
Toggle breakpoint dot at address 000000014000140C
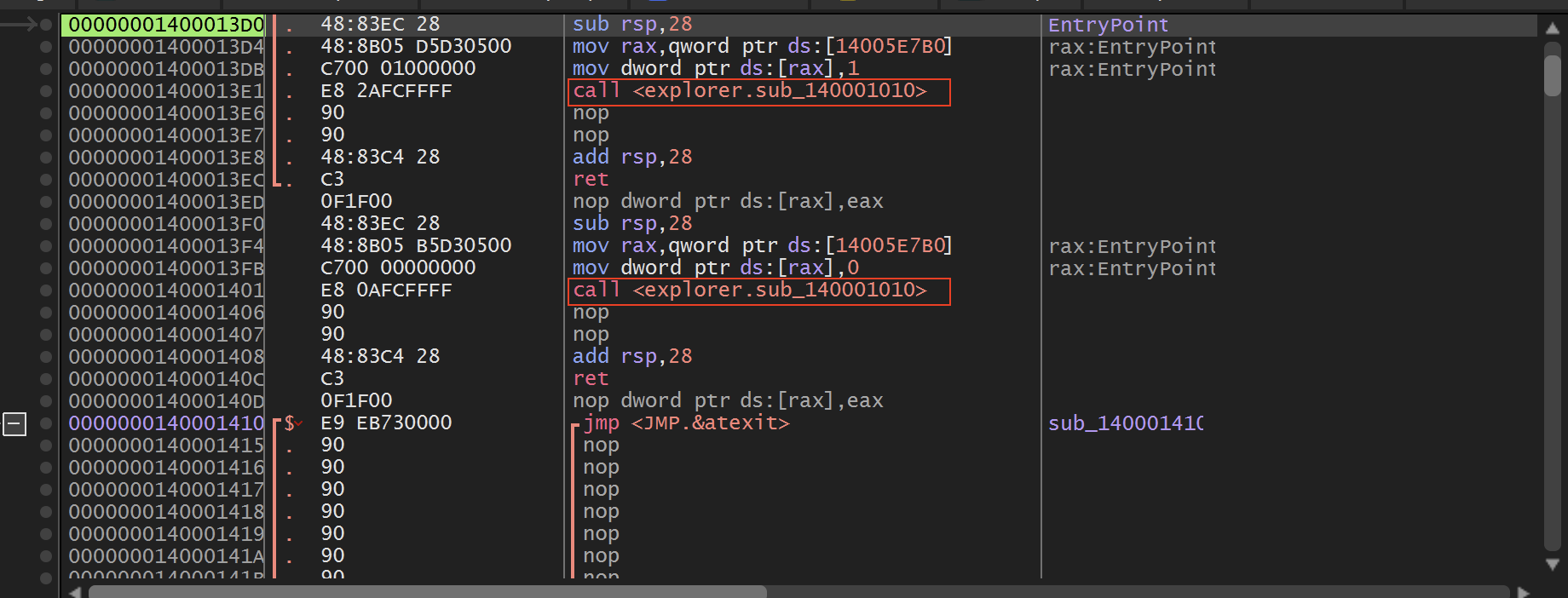point(46,379)
